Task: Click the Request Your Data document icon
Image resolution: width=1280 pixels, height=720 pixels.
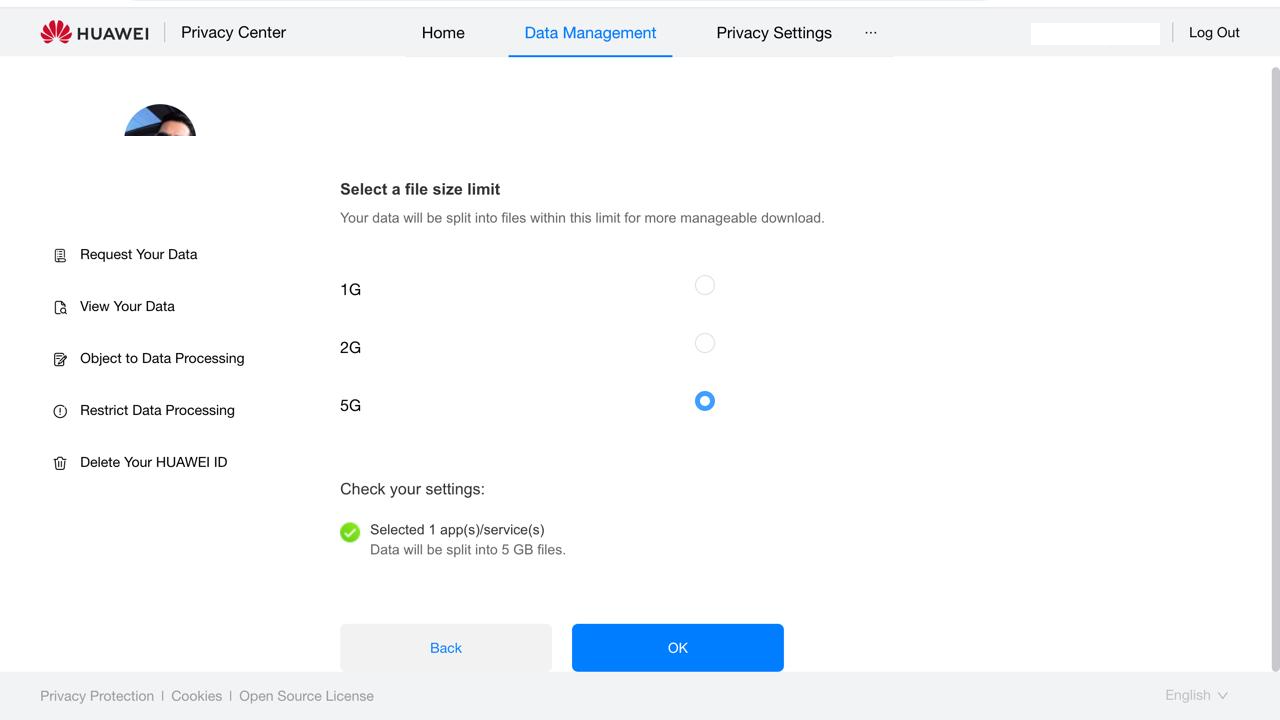Action: [x=60, y=255]
